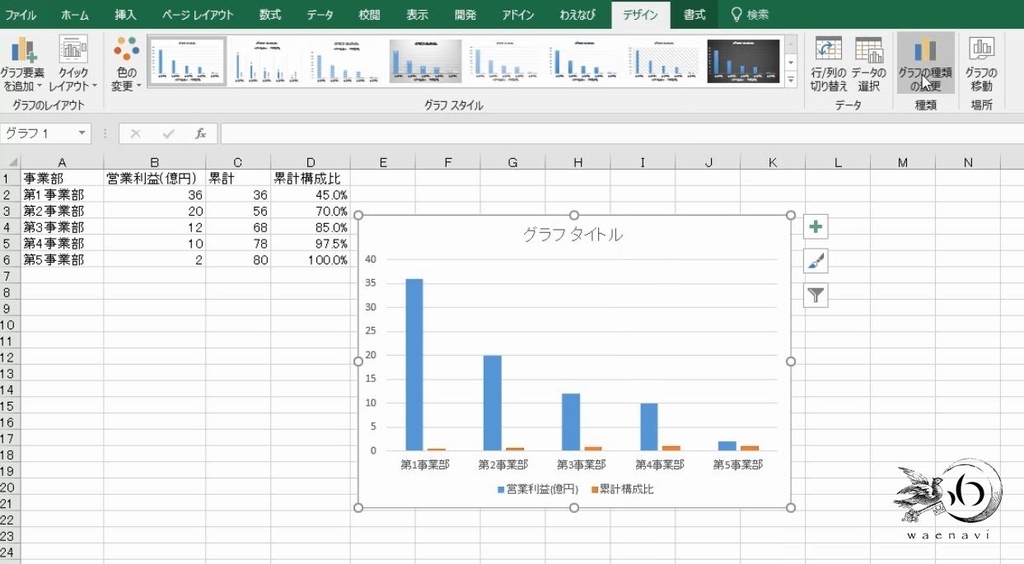Click the green plus Chart Elements button
This screenshot has width=1024, height=564.
point(816,227)
